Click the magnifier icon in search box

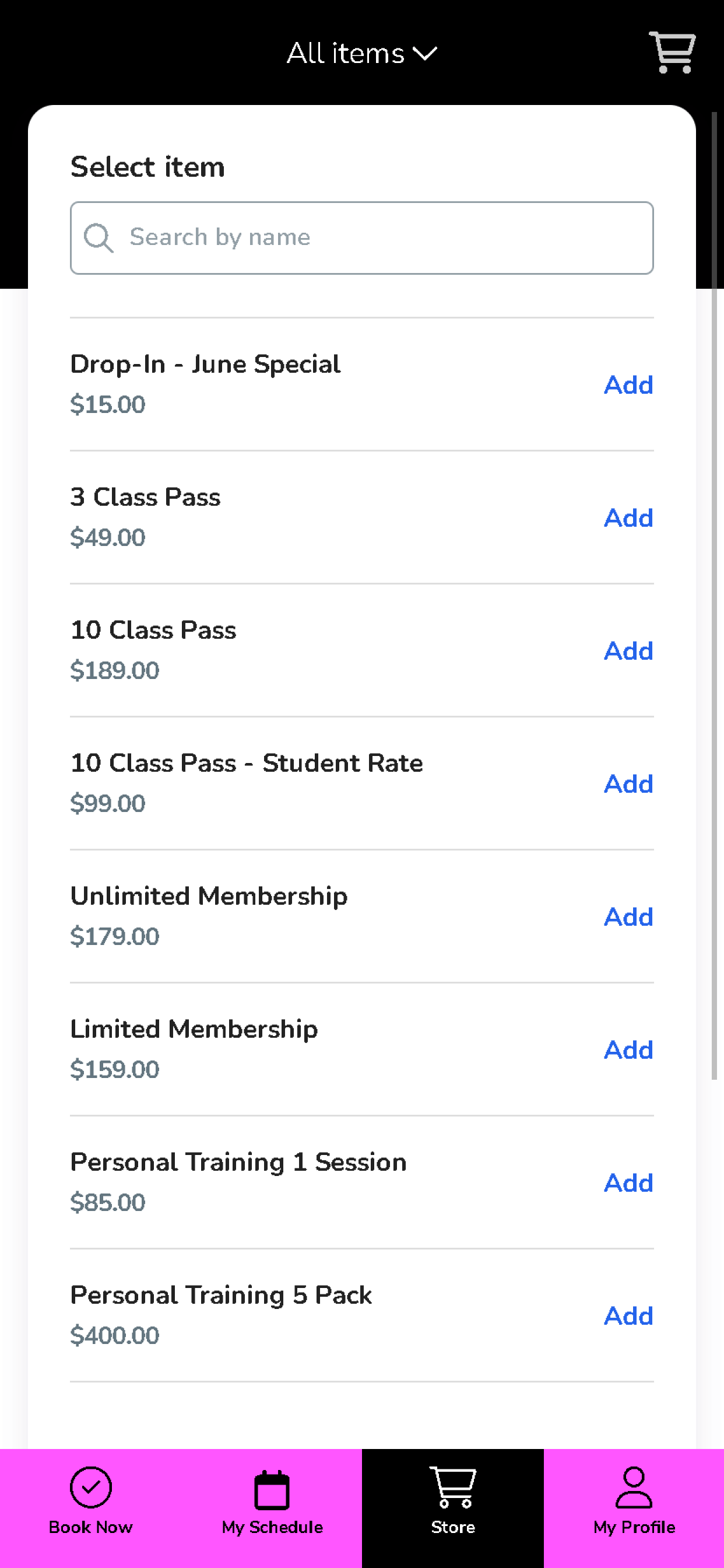99,237
